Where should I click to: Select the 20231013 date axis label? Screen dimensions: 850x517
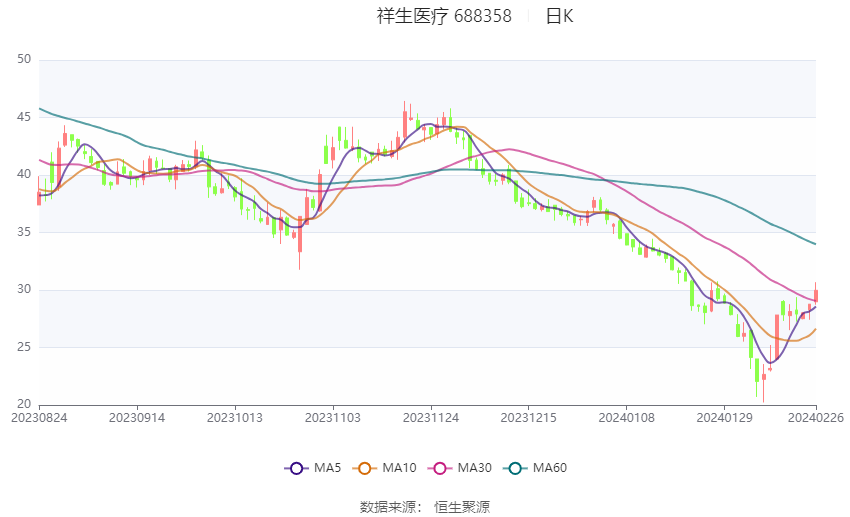click(235, 418)
